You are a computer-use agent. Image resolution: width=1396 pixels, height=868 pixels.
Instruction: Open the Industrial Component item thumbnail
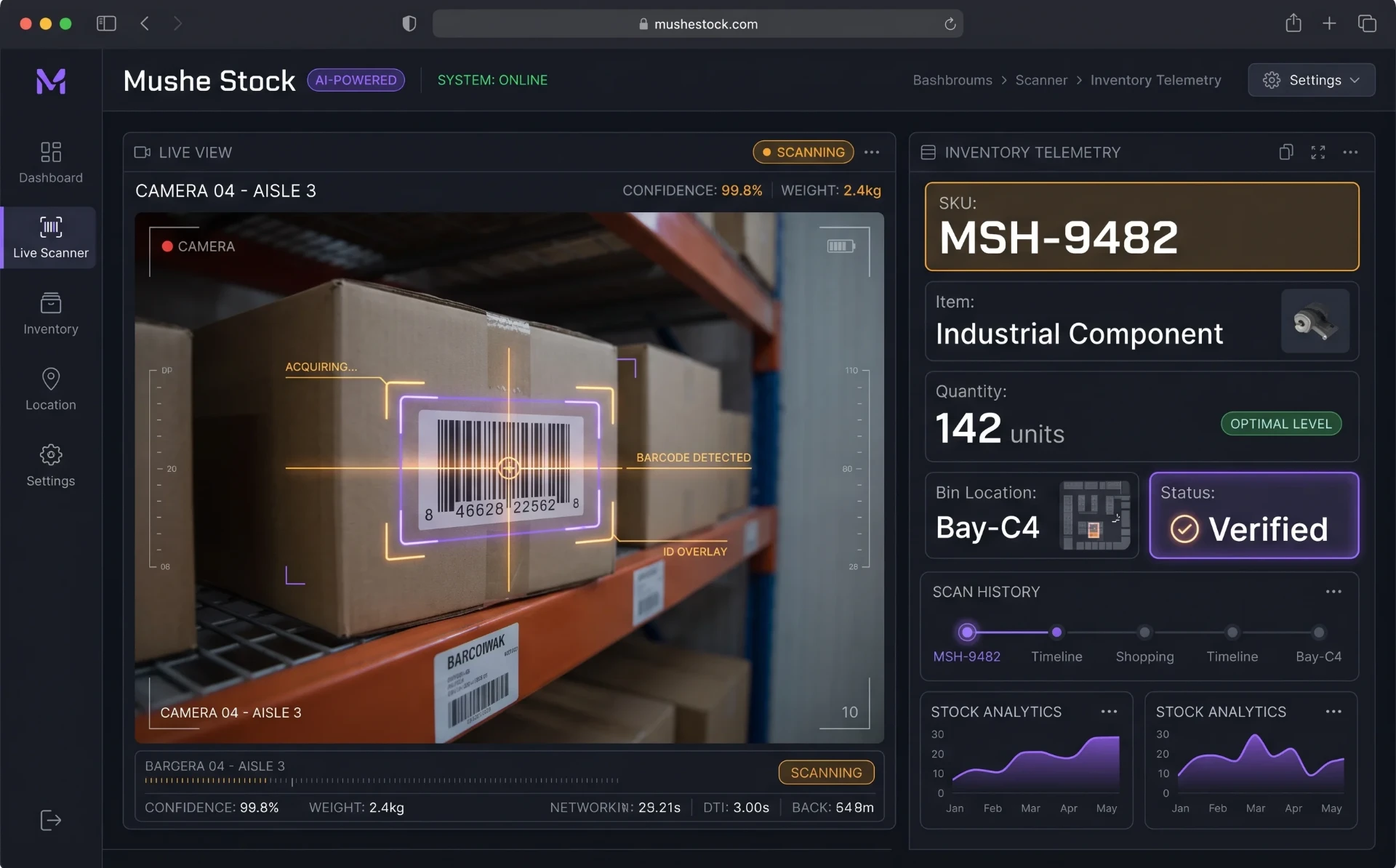click(1315, 321)
